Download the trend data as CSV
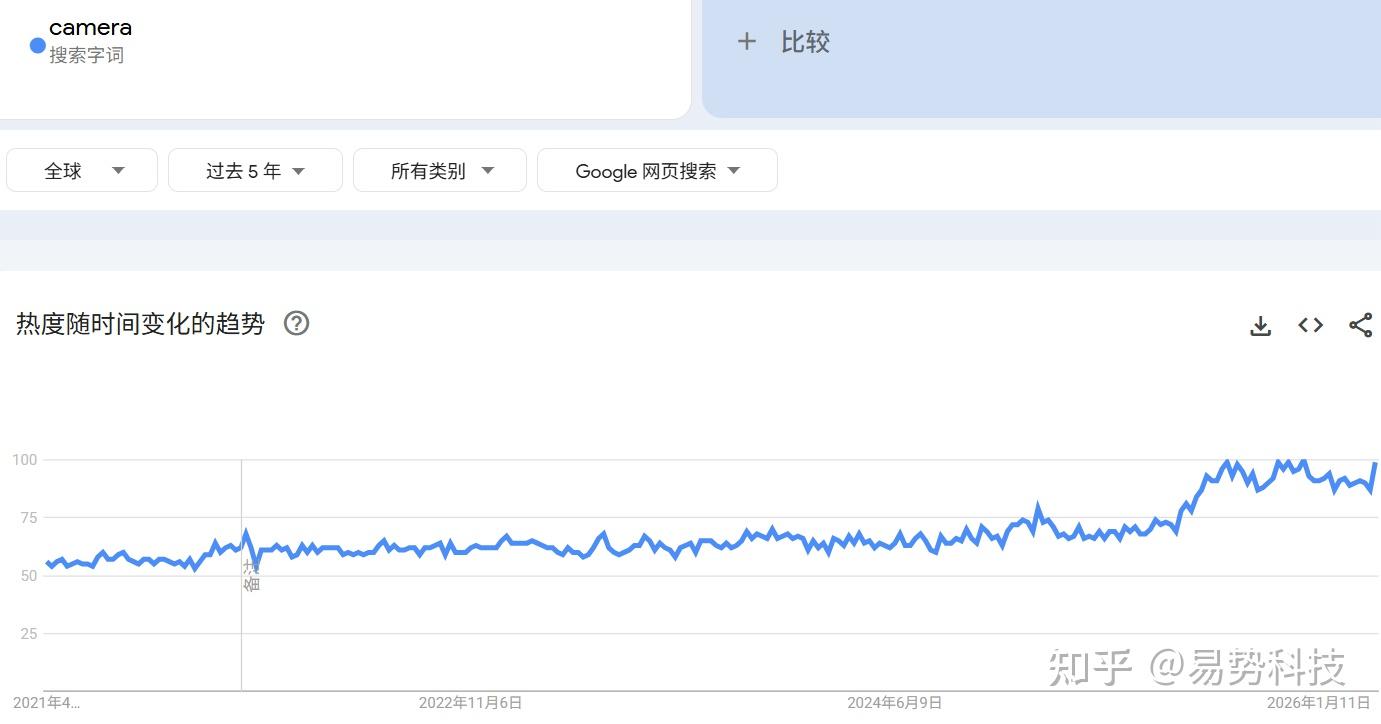The height and width of the screenshot is (724, 1381). (x=1260, y=325)
